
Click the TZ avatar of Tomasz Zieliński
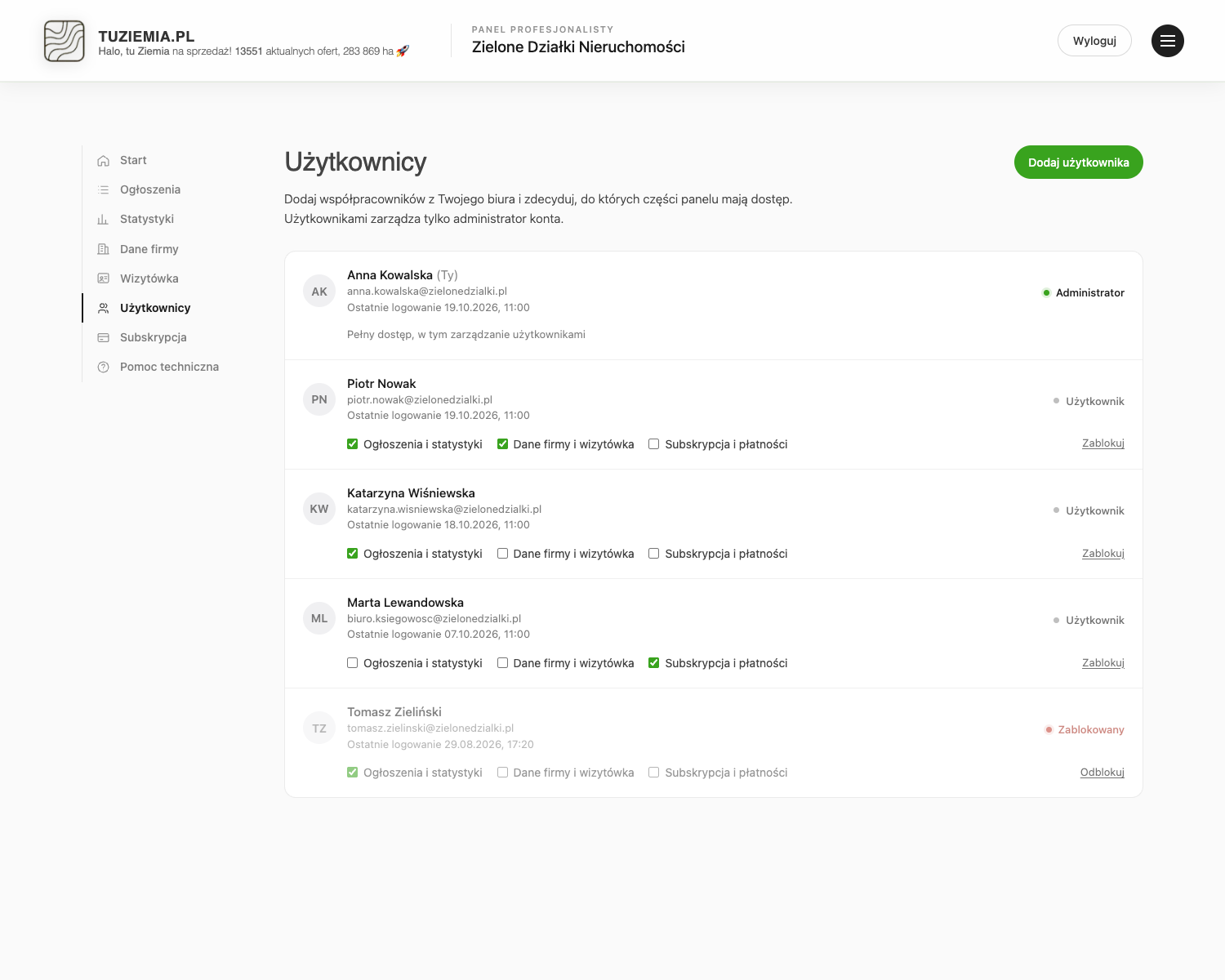tap(319, 728)
